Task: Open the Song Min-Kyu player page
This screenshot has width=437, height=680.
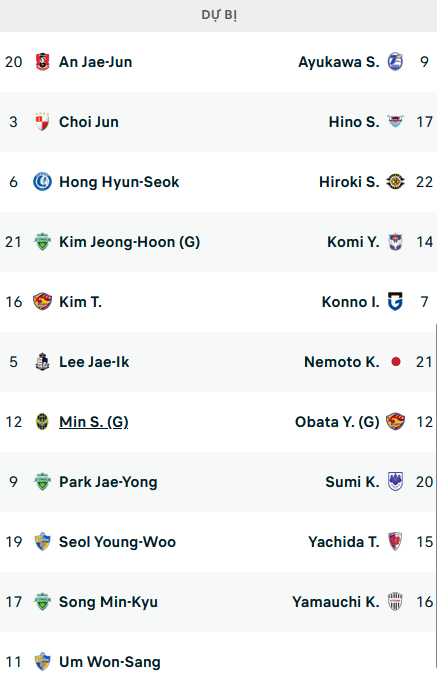Action: click(108, 602)
